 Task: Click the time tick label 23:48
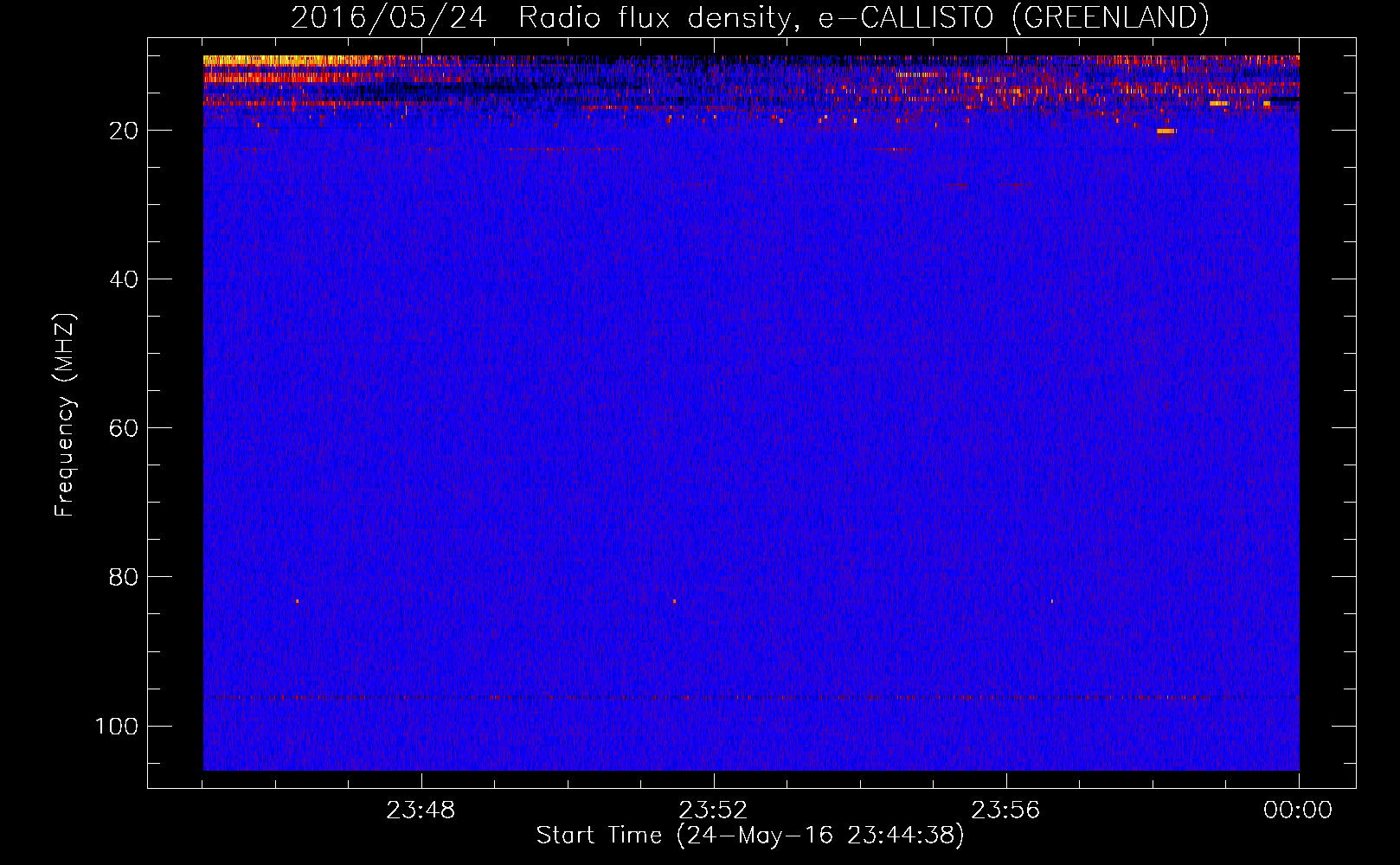pyautogui.click(x=421, y=811)
